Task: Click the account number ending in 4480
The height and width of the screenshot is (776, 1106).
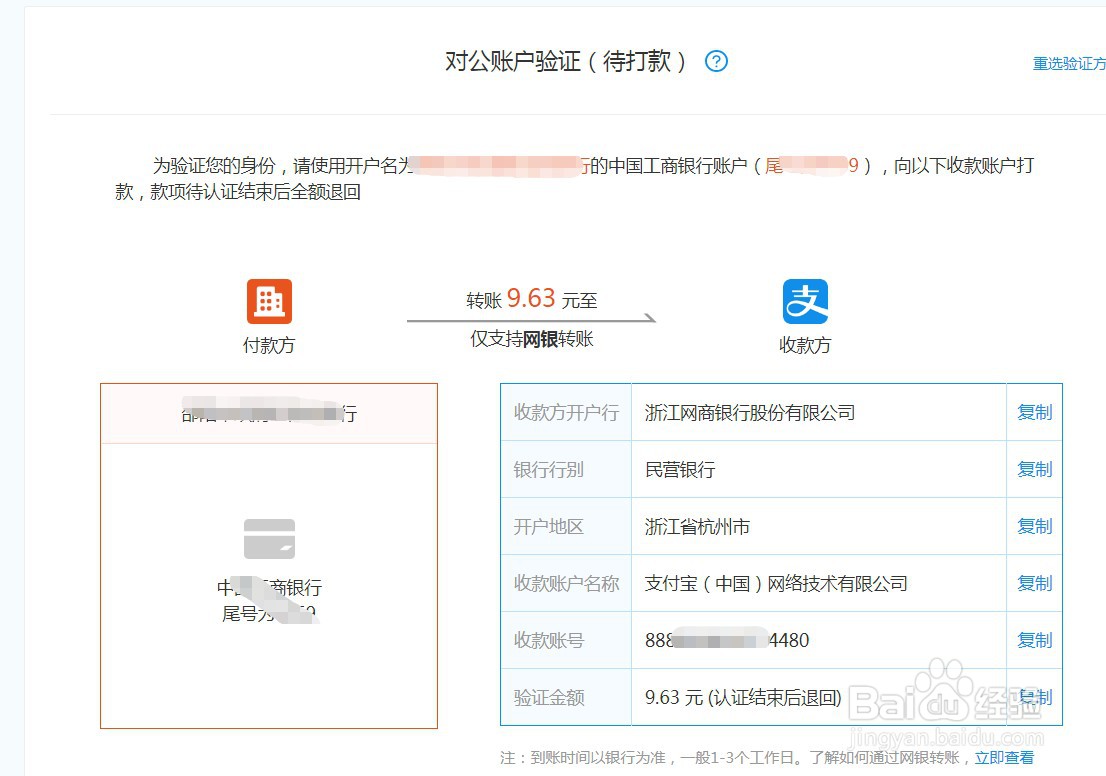Action: pyautogui.click(x=727, y=640)
